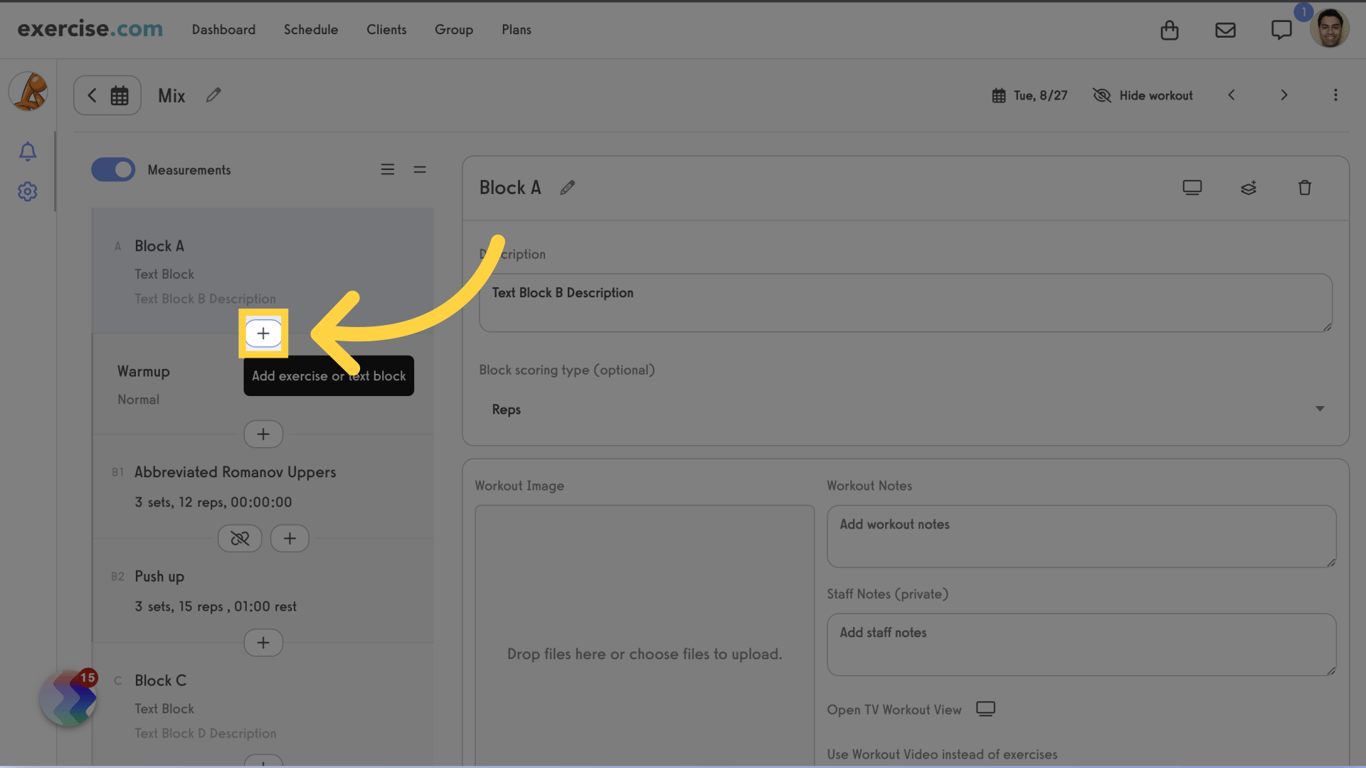Open the Plans menu
This screenshot has height=768, width=1366.
516,30
